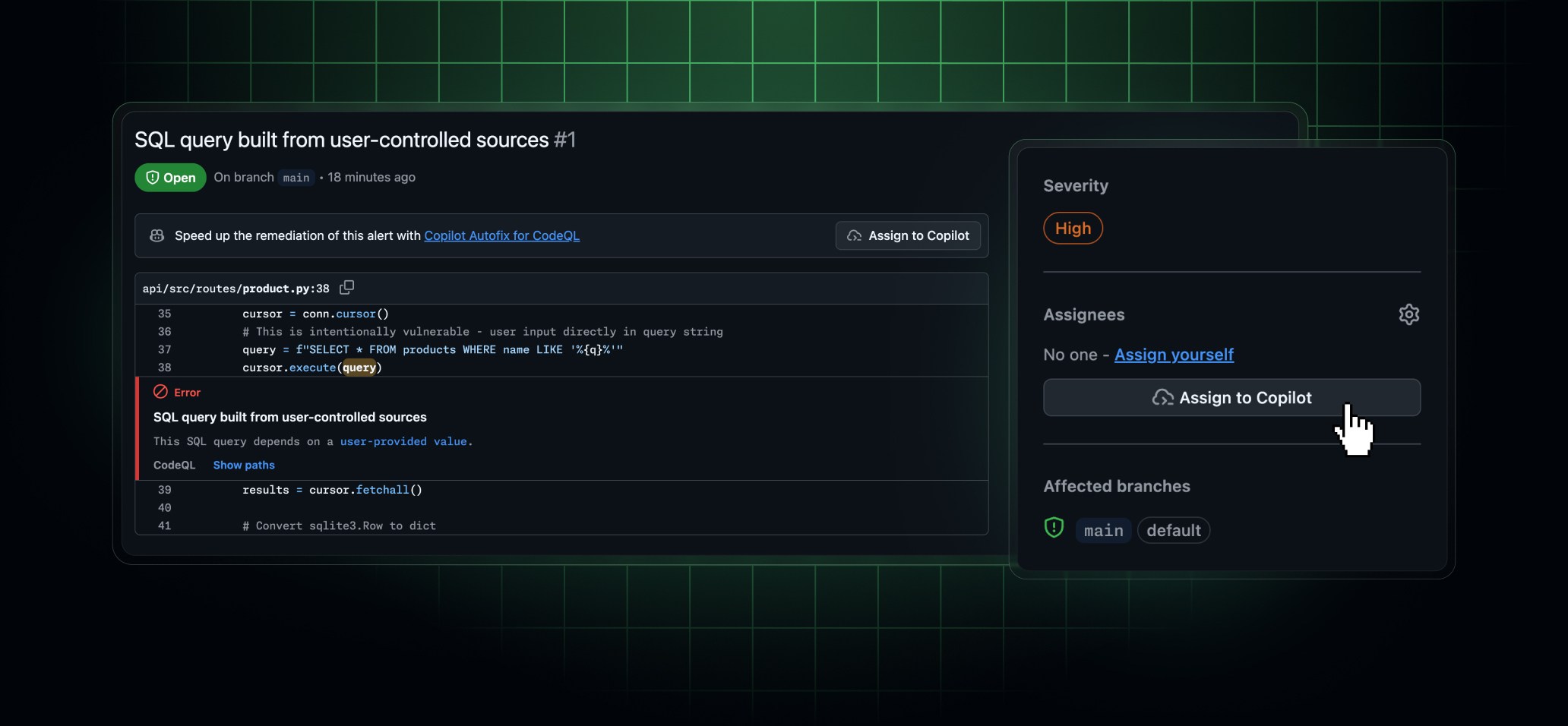
Task: Click line number 41 in code view
Action: pos(164,526)
